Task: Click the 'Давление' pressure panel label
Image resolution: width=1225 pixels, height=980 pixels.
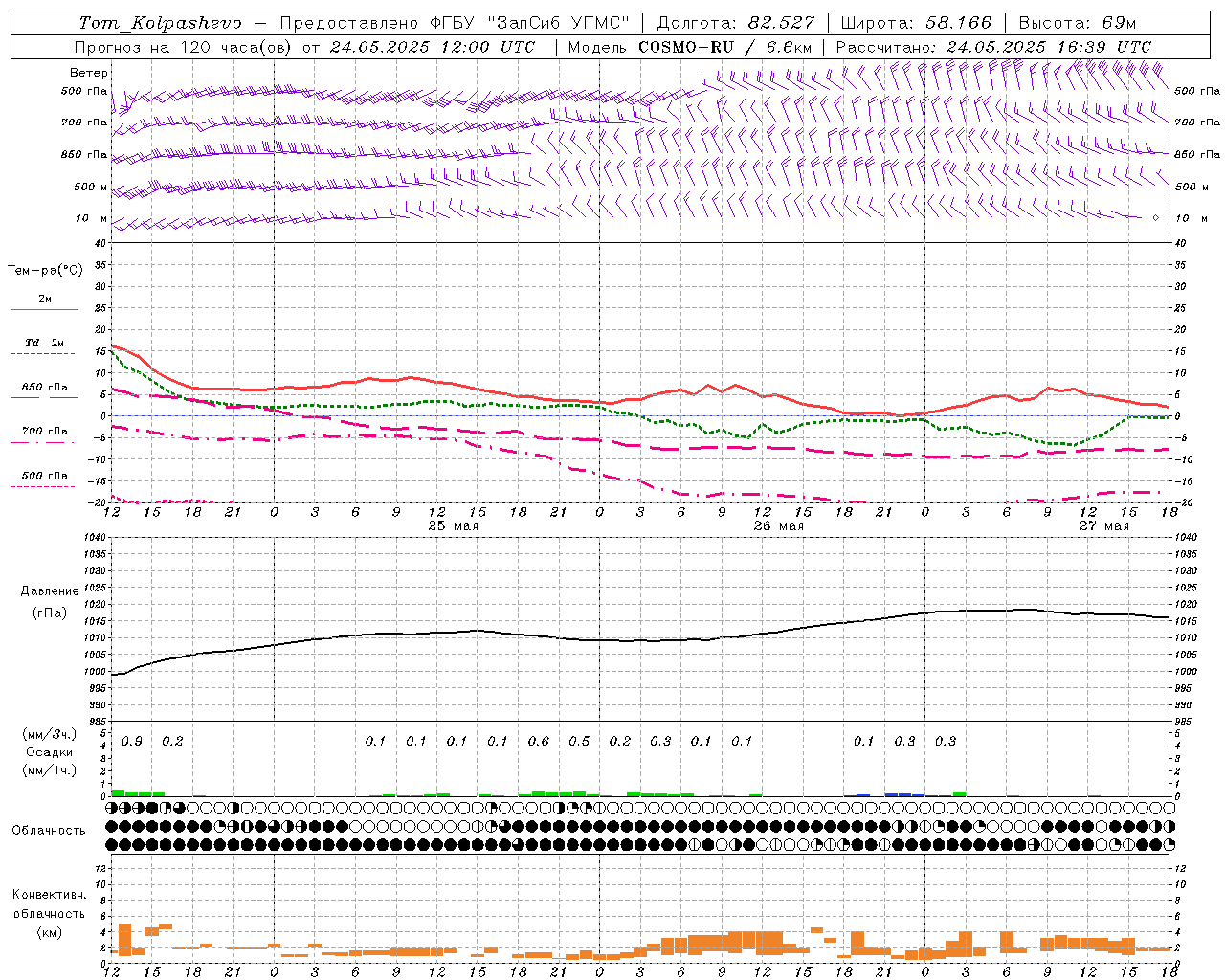Action: [50, 591]
